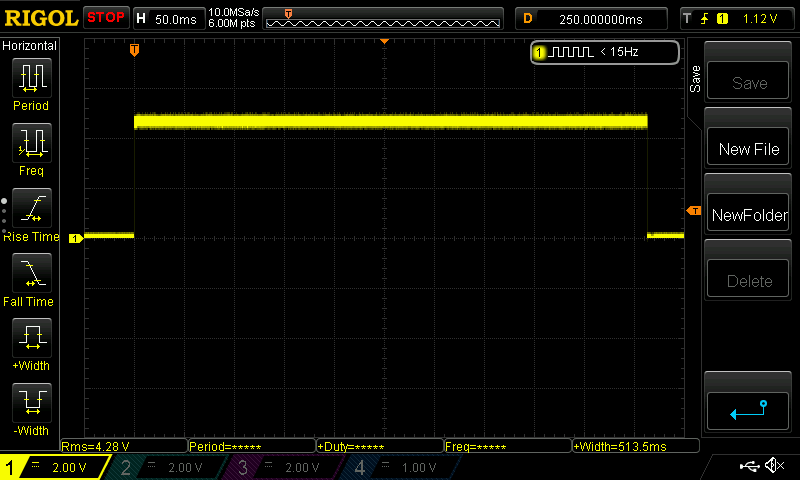
Task: Choose the Fall Time measurement icon
Action: pos(32,273)
